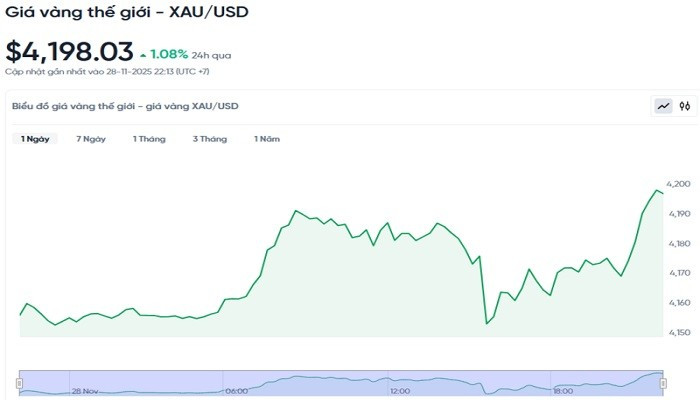Click the 28 Nov label in the navigator
This screenshot has height=400, width=700.
pyautogui.click(x=84, y=391)
